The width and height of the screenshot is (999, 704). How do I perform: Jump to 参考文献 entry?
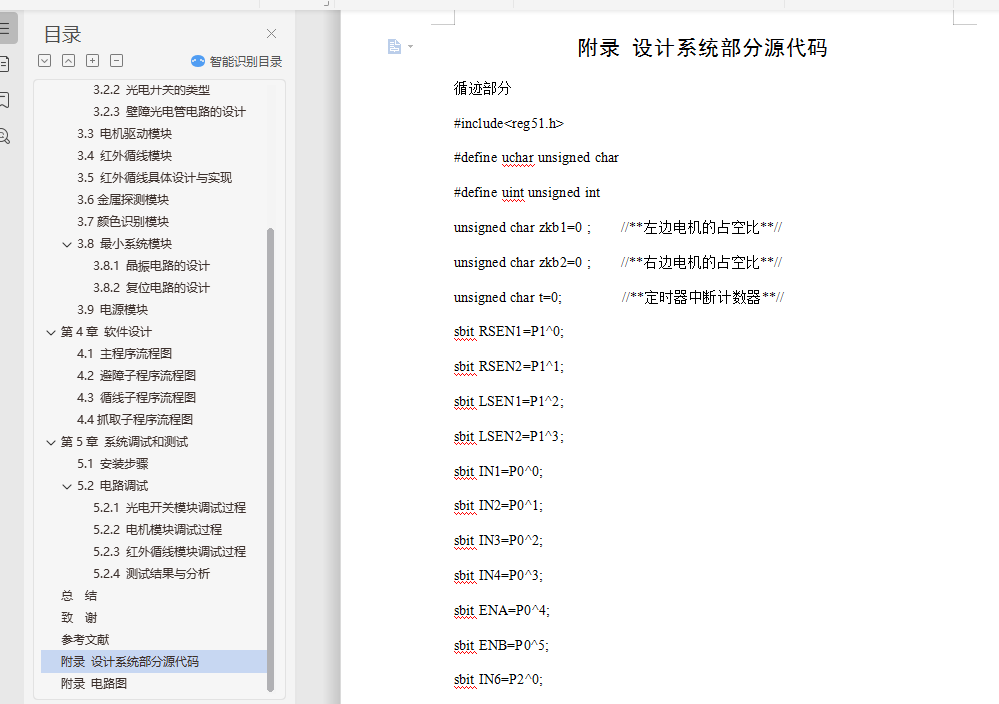[x=85, y=640]
